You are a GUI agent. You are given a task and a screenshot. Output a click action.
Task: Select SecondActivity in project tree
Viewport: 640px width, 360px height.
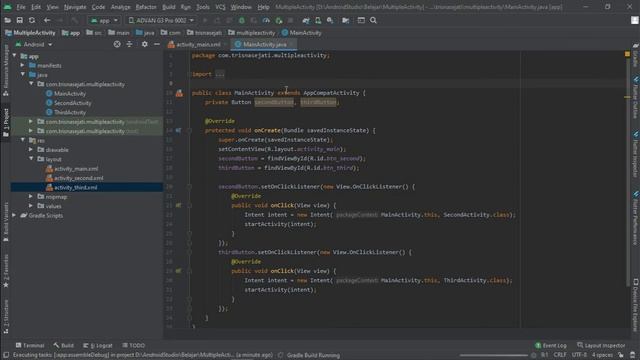click(x=73, y=103)
